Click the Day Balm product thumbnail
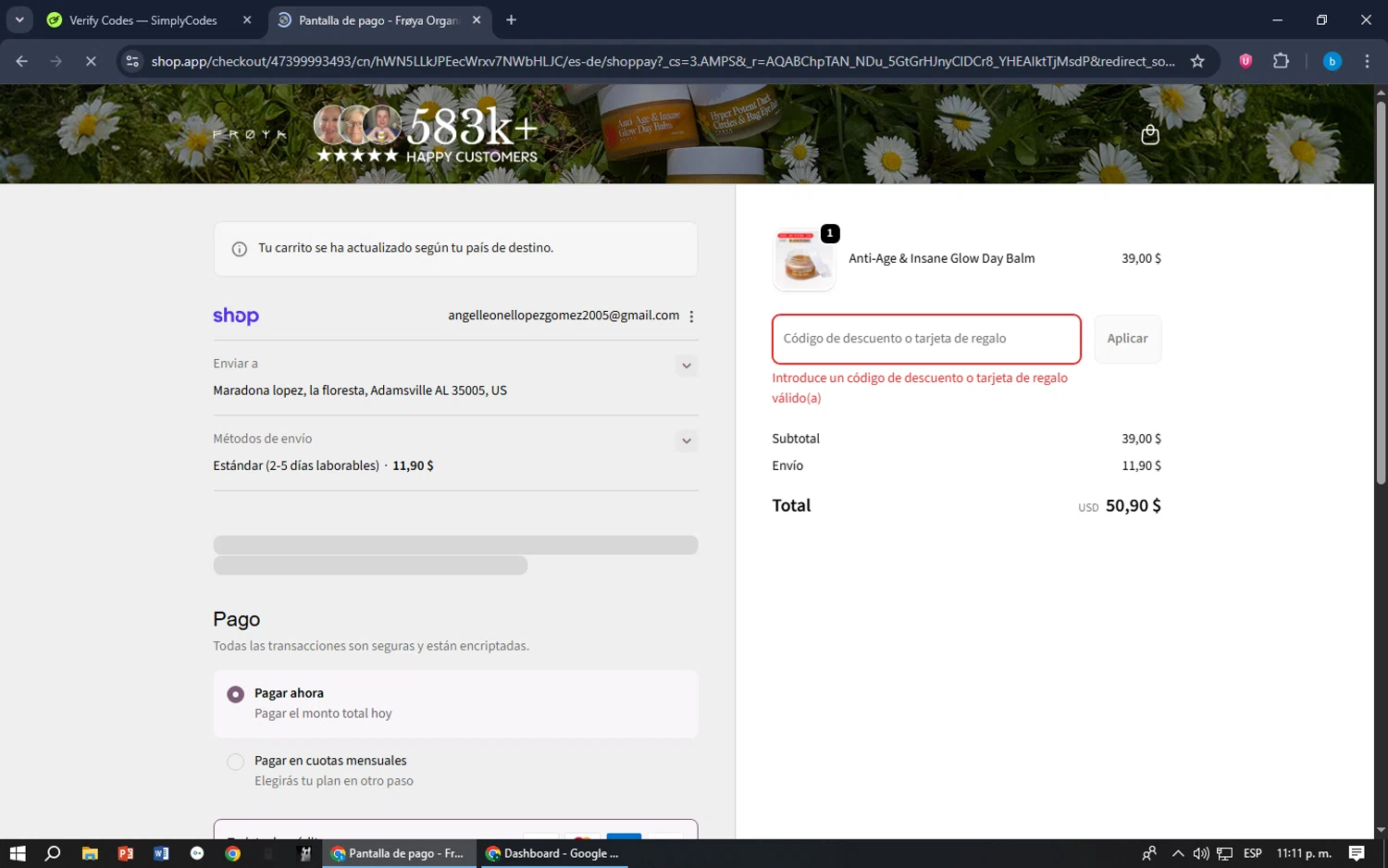This screenshot has width=1388, height=868. tap(804, 260)
